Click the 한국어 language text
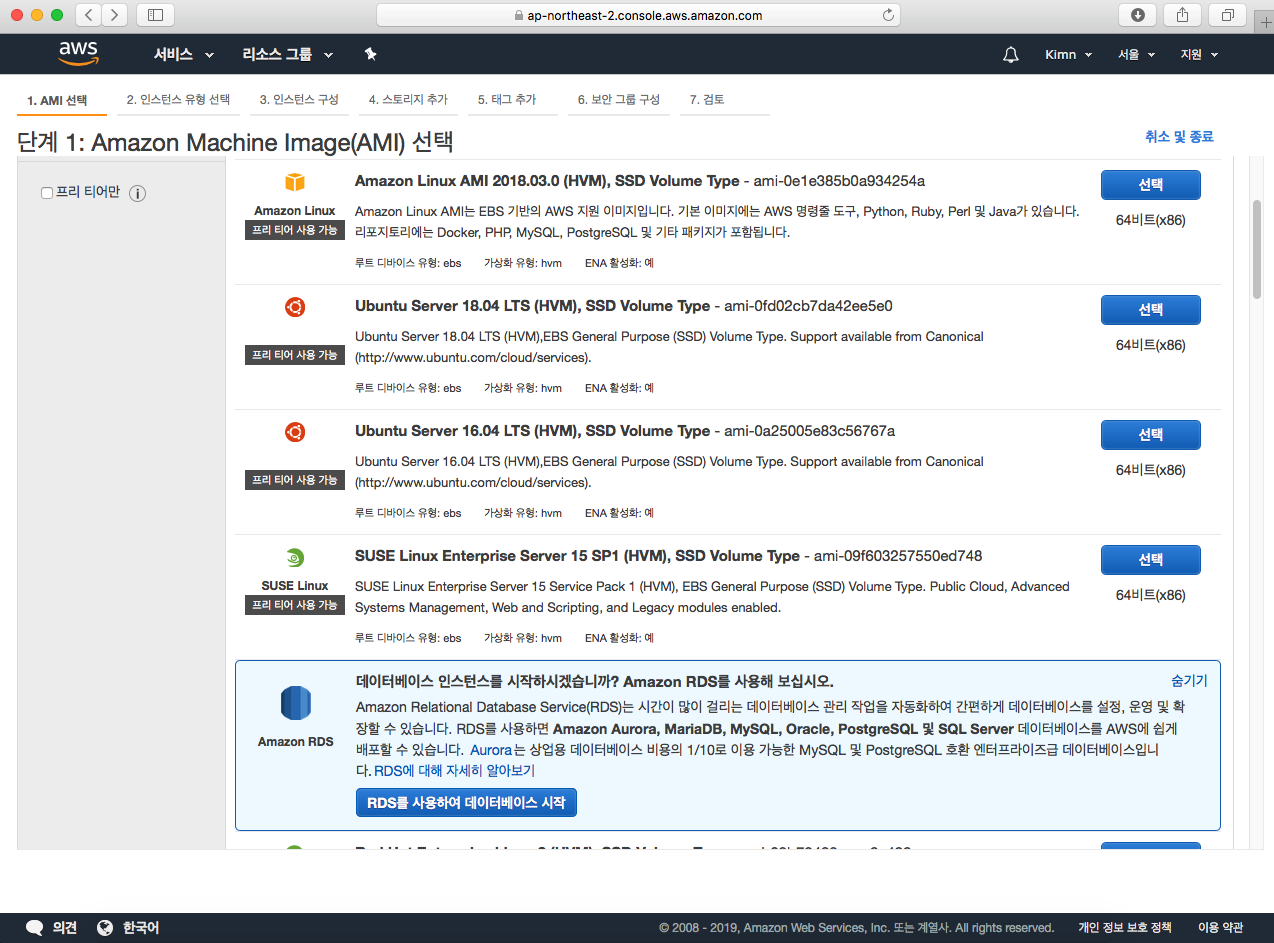This screenshot has width=1274, height=943. 141,927
